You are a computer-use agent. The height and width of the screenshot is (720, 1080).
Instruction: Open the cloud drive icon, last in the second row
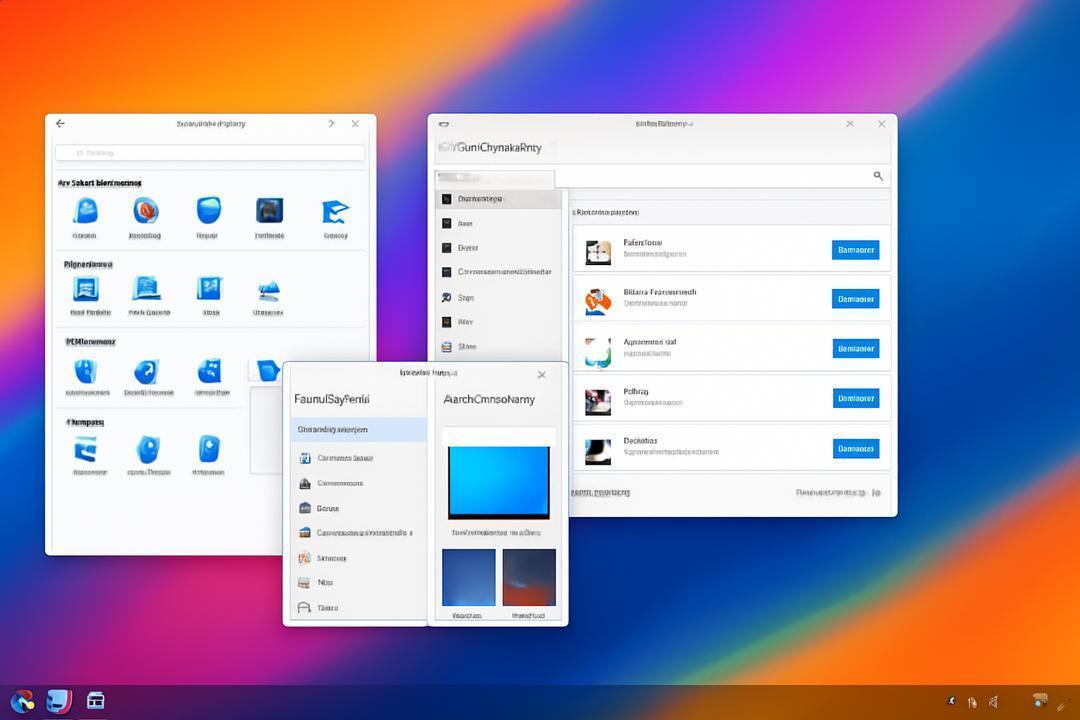click(269, 291)
